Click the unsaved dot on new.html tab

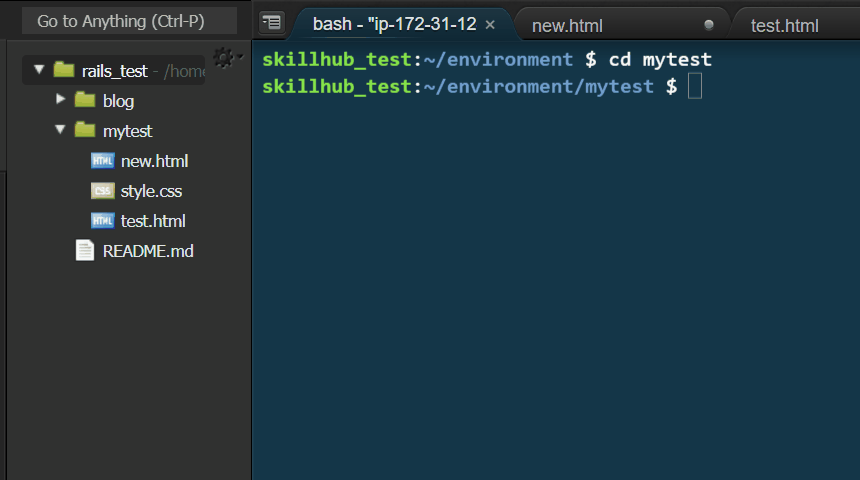coord(709,25)
